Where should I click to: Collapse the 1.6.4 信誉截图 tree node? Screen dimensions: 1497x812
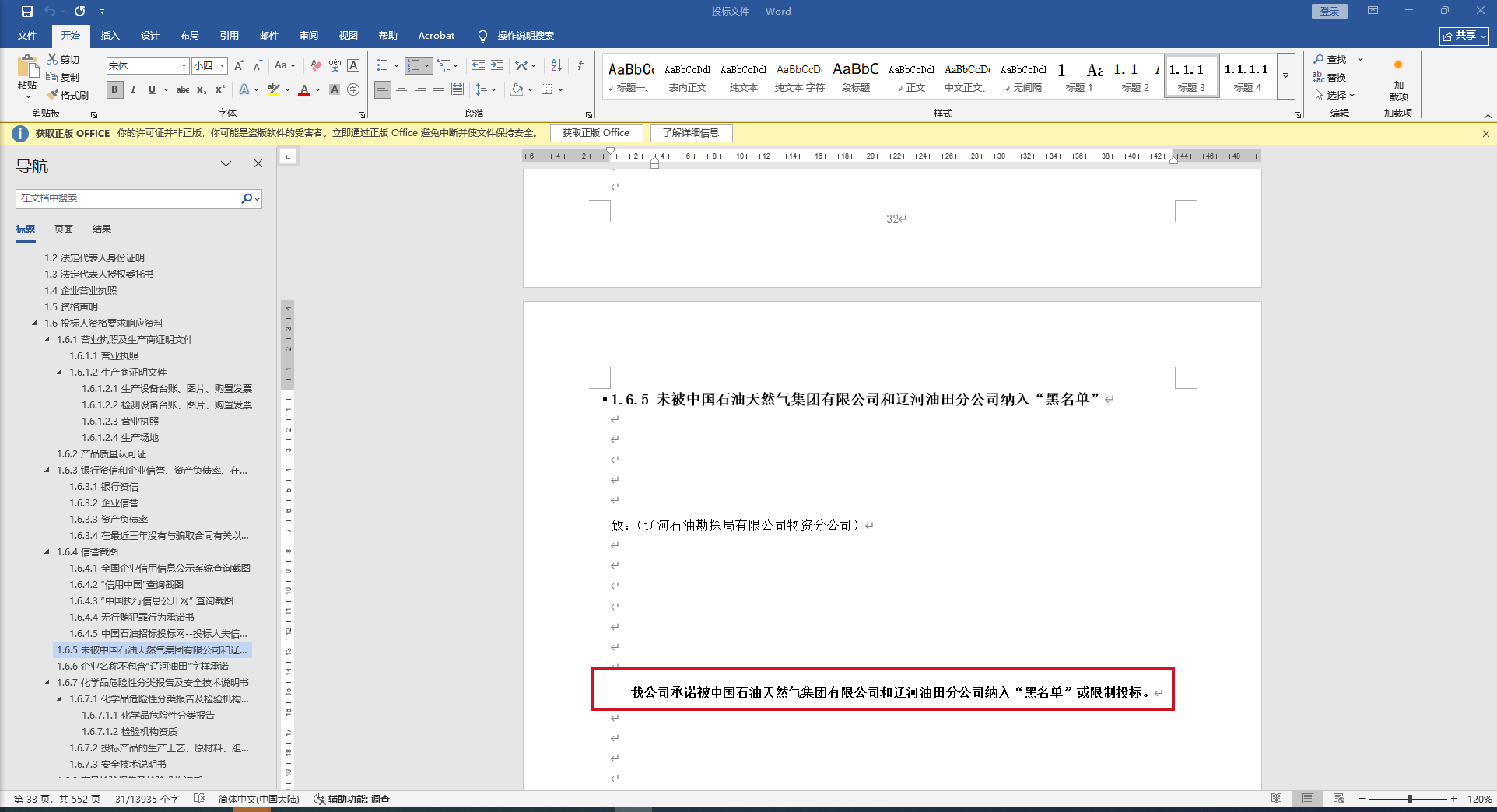(47, 552)
